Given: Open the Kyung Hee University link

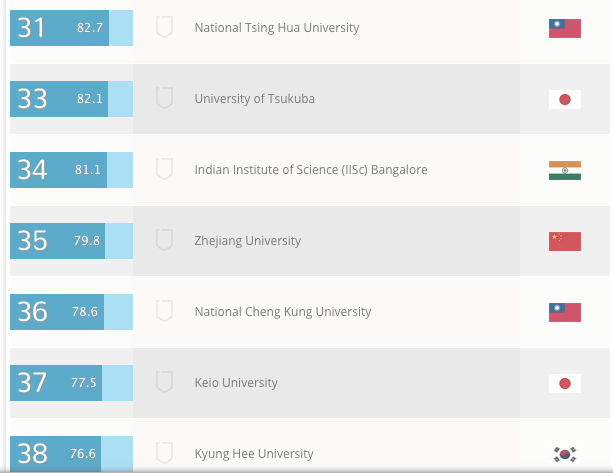Looking at the screenshot, I should [x=254, y=454].
